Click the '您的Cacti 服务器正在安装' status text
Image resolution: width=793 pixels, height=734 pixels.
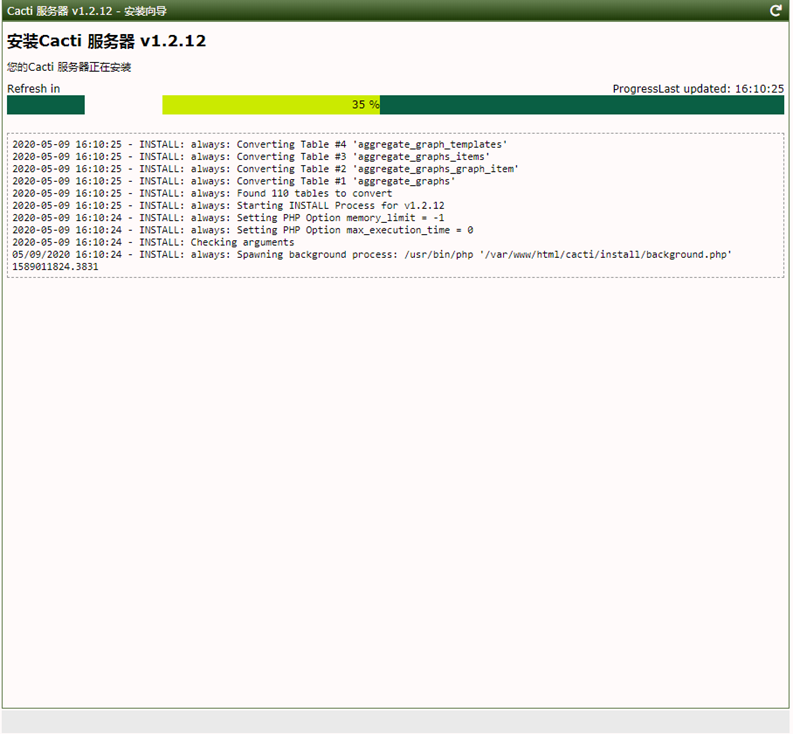tap(69, 67)
